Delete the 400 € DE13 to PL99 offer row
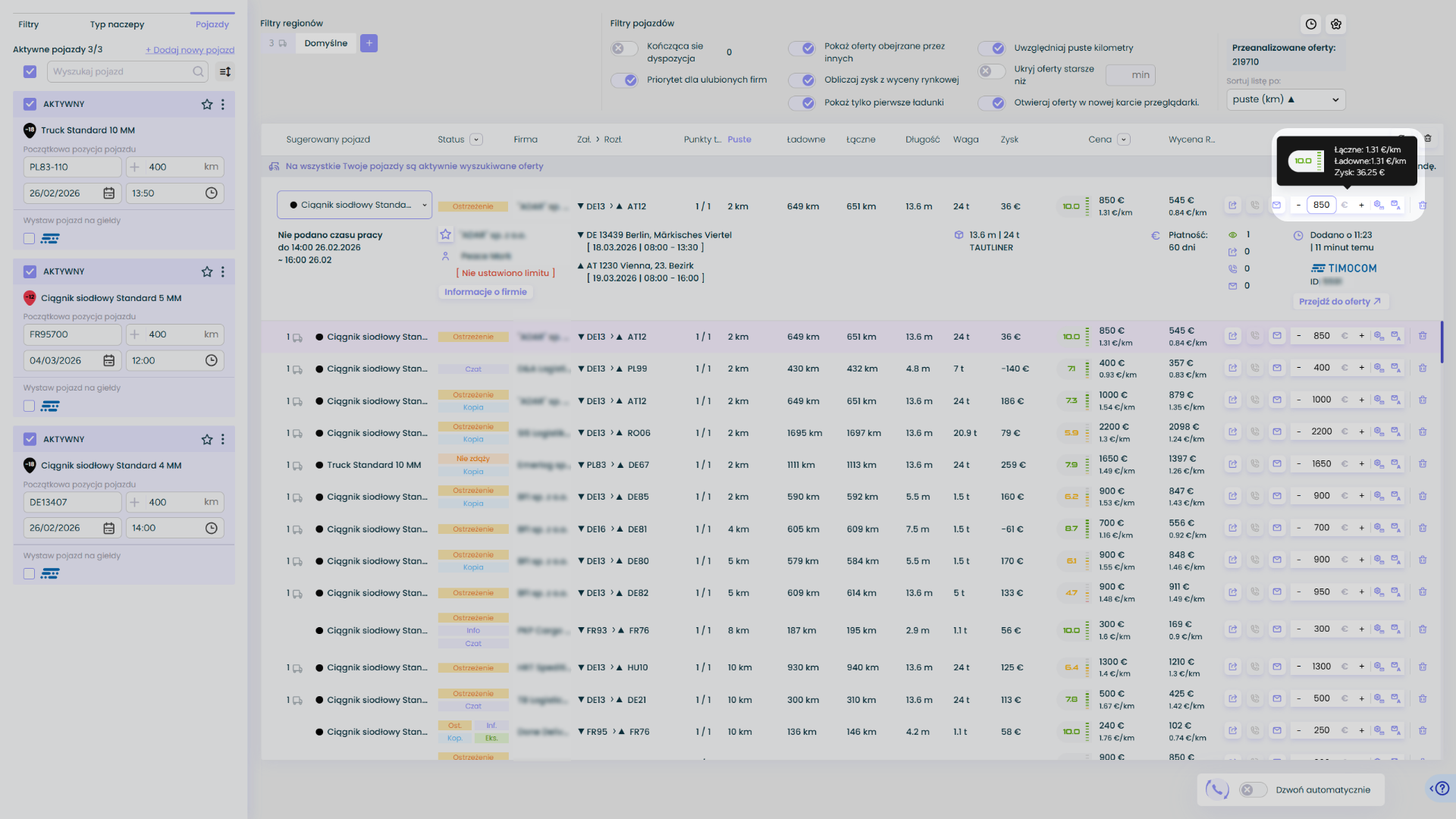The image size is (1456, 819). 1423,369
